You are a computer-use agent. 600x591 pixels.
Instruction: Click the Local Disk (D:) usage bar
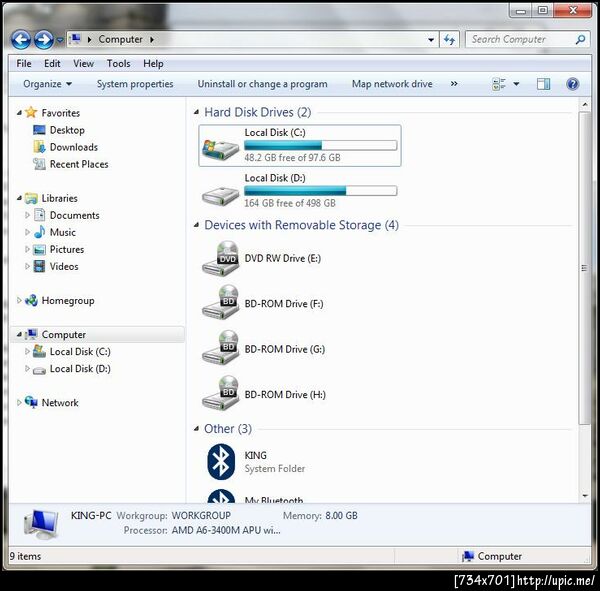(x=320, y=191)
